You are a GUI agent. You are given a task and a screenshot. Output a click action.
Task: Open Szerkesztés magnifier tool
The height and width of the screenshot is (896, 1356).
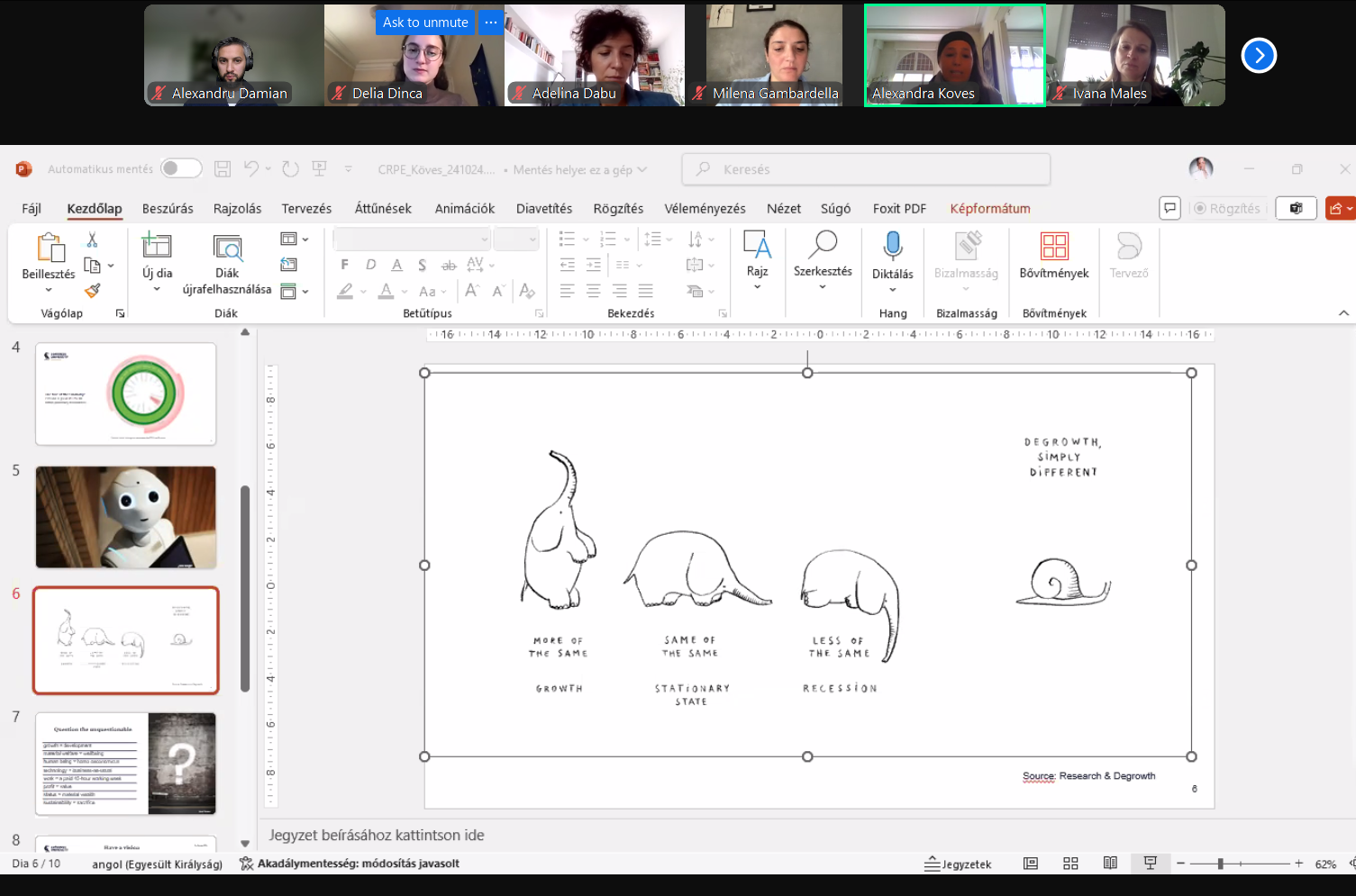pos(822,245)
